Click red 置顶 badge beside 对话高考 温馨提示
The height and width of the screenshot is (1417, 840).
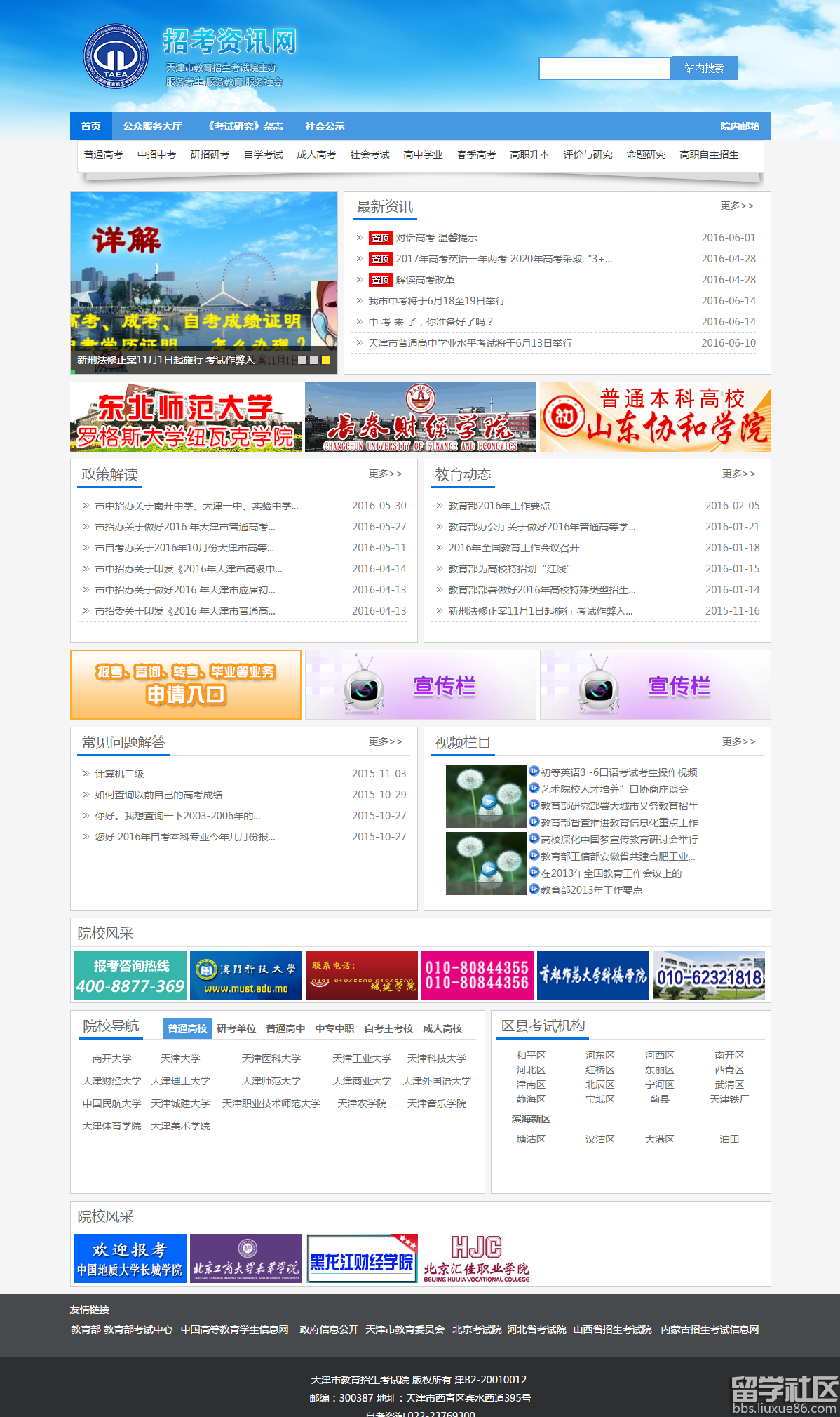point(380,239)
